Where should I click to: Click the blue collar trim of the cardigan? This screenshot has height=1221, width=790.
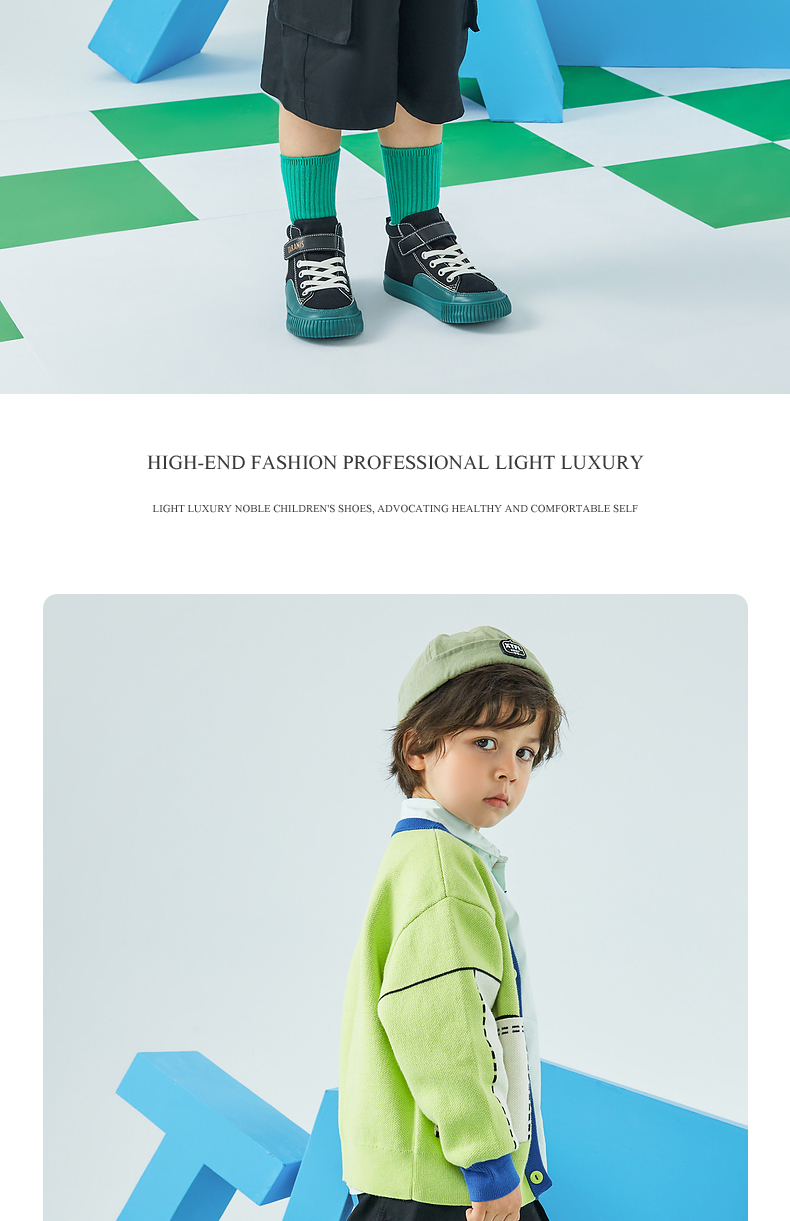pos(418,827)
